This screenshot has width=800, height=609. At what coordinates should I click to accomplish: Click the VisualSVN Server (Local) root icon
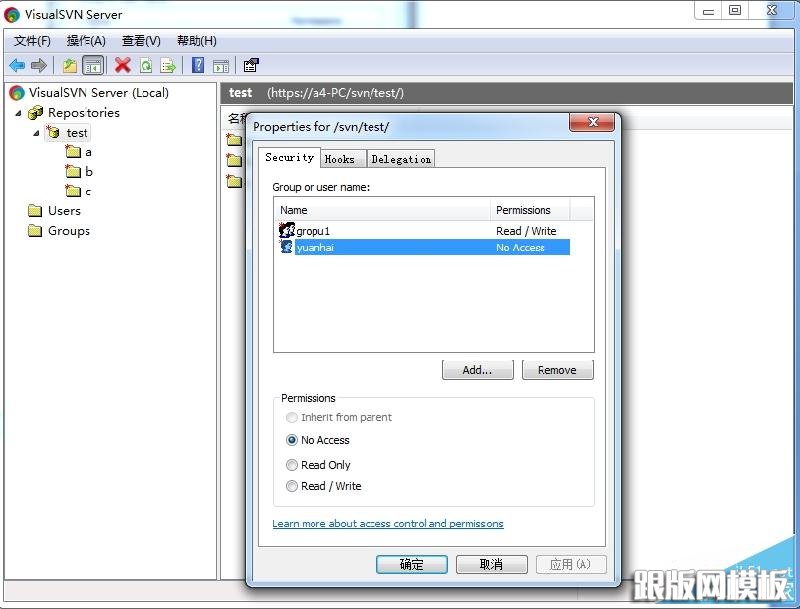point(17,92)
